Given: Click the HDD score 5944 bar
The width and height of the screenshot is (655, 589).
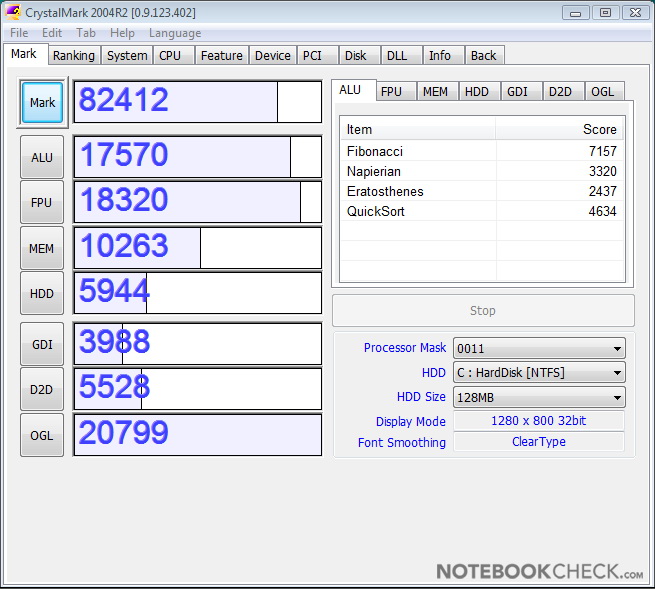Looking at the screenshot, I should (x=198, y=293).
